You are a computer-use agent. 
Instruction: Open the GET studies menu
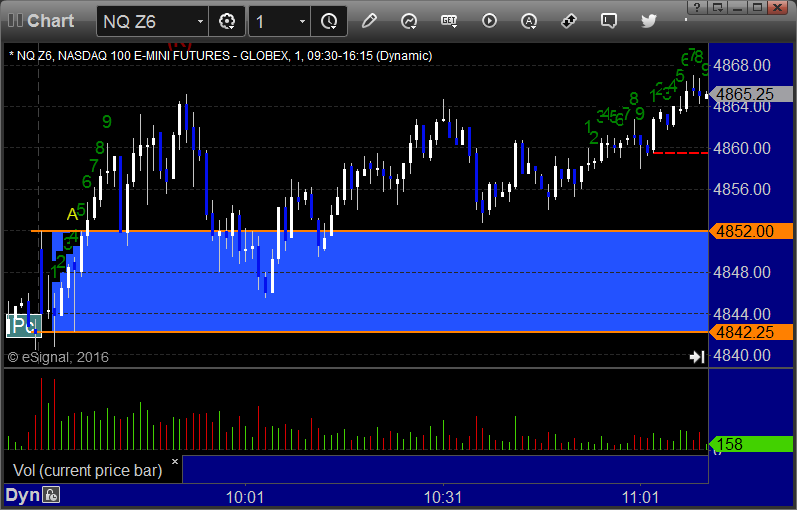[x=449, y=21]
